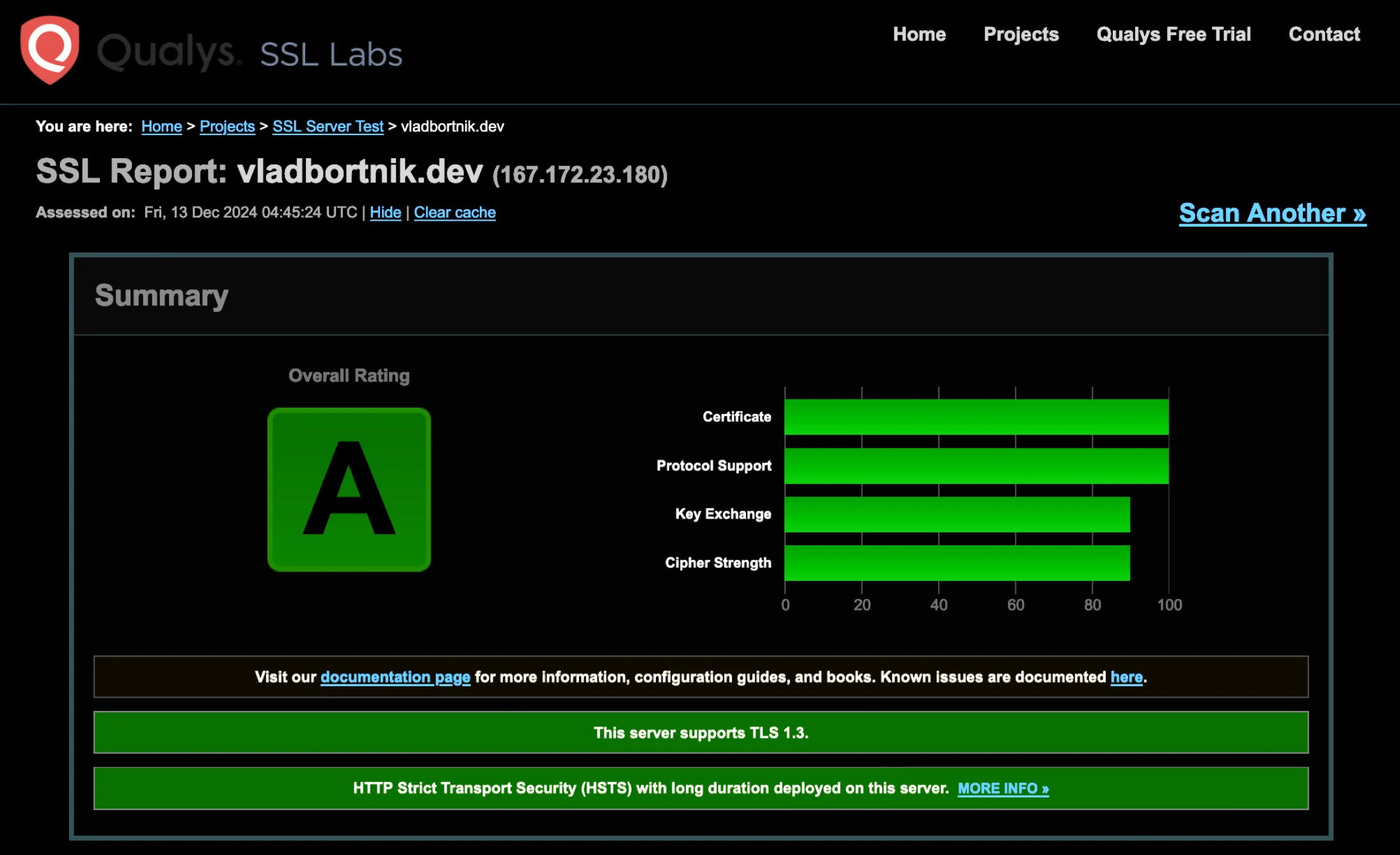The height and width of the screenshot is (855, 1400).
Task: Open the Projects navigation item
Action: [x=1021, y=35]
